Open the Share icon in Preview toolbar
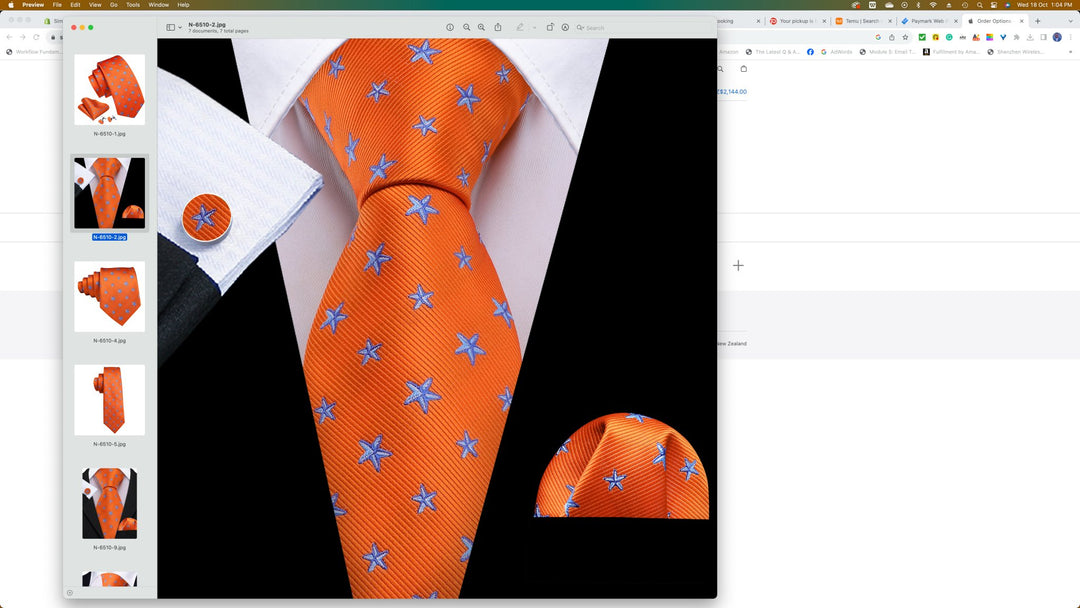 498,27
